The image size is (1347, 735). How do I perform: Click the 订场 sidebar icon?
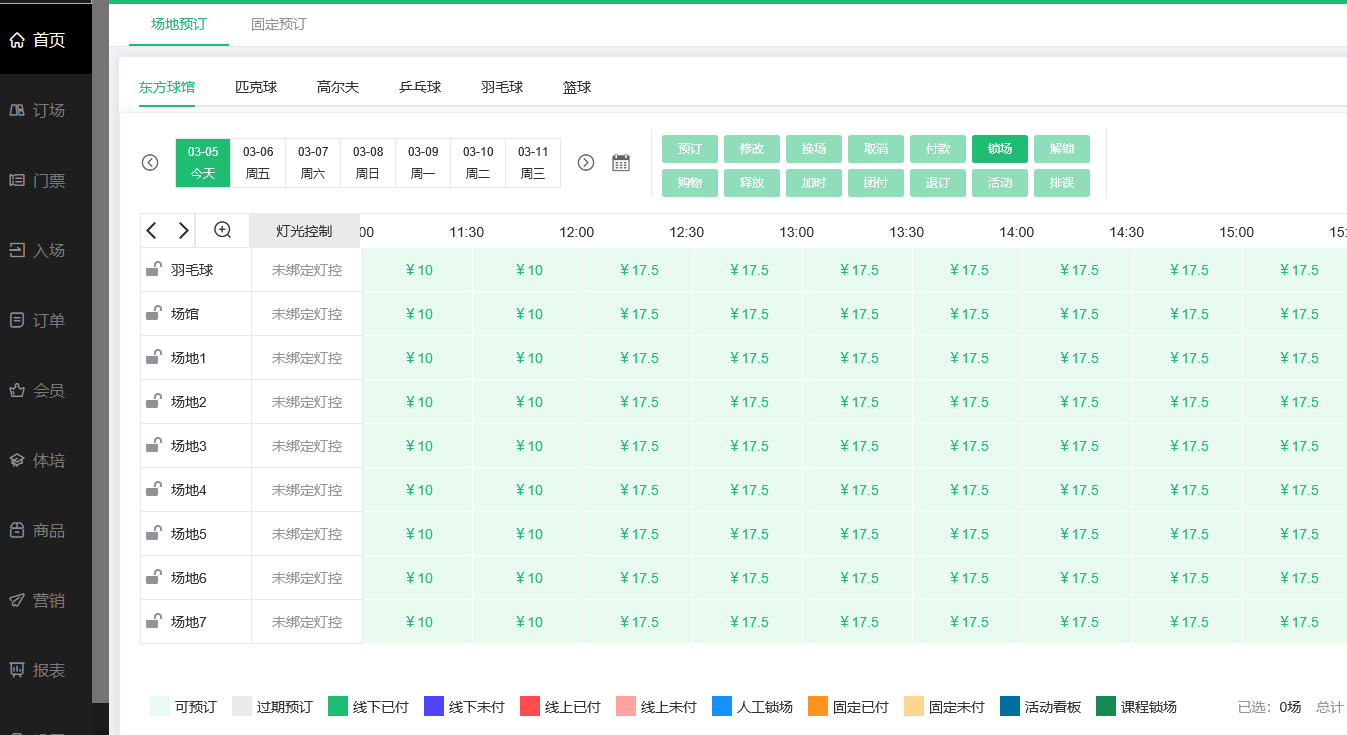[x=17, y=110]
